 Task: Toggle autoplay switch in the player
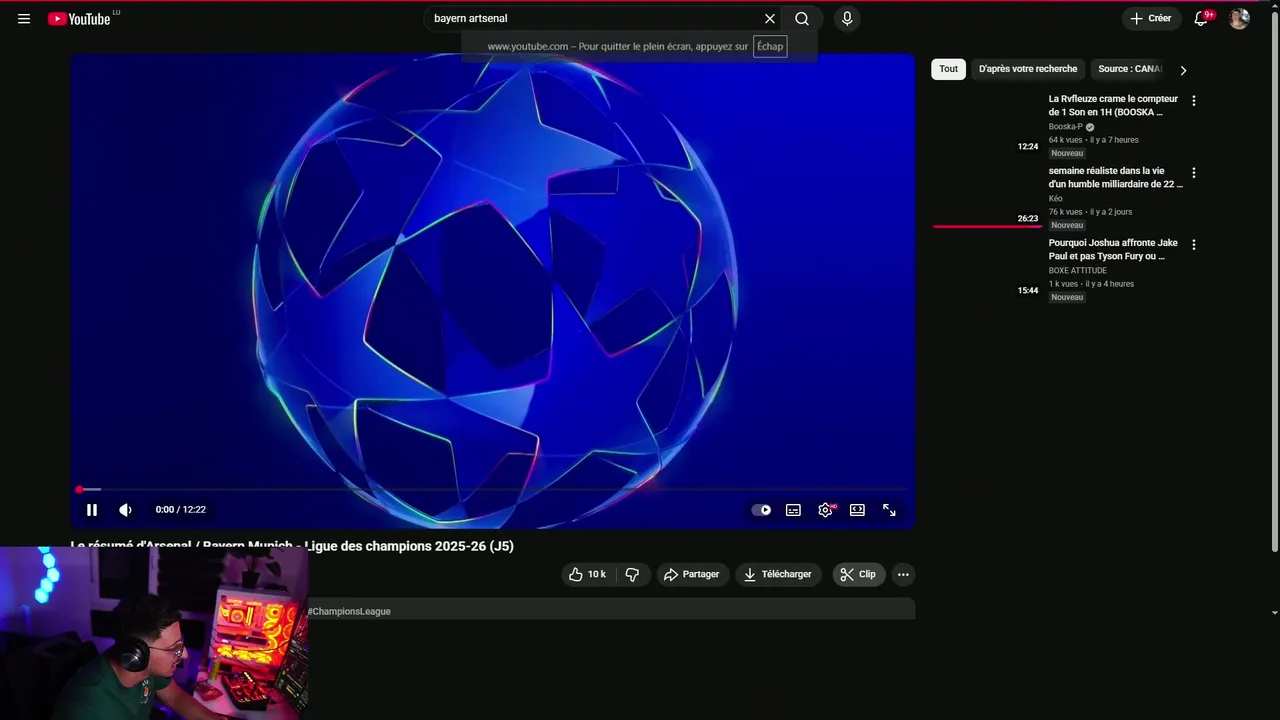pos(761,510)
